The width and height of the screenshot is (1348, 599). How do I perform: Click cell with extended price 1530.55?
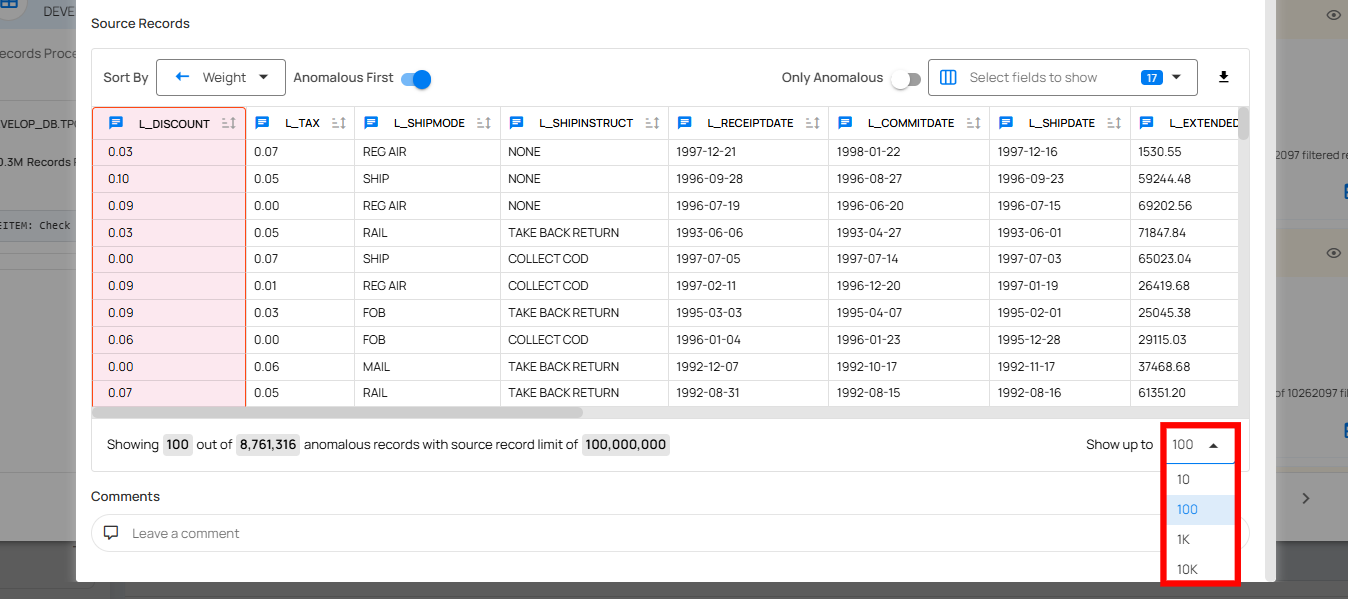point(1184,152)
